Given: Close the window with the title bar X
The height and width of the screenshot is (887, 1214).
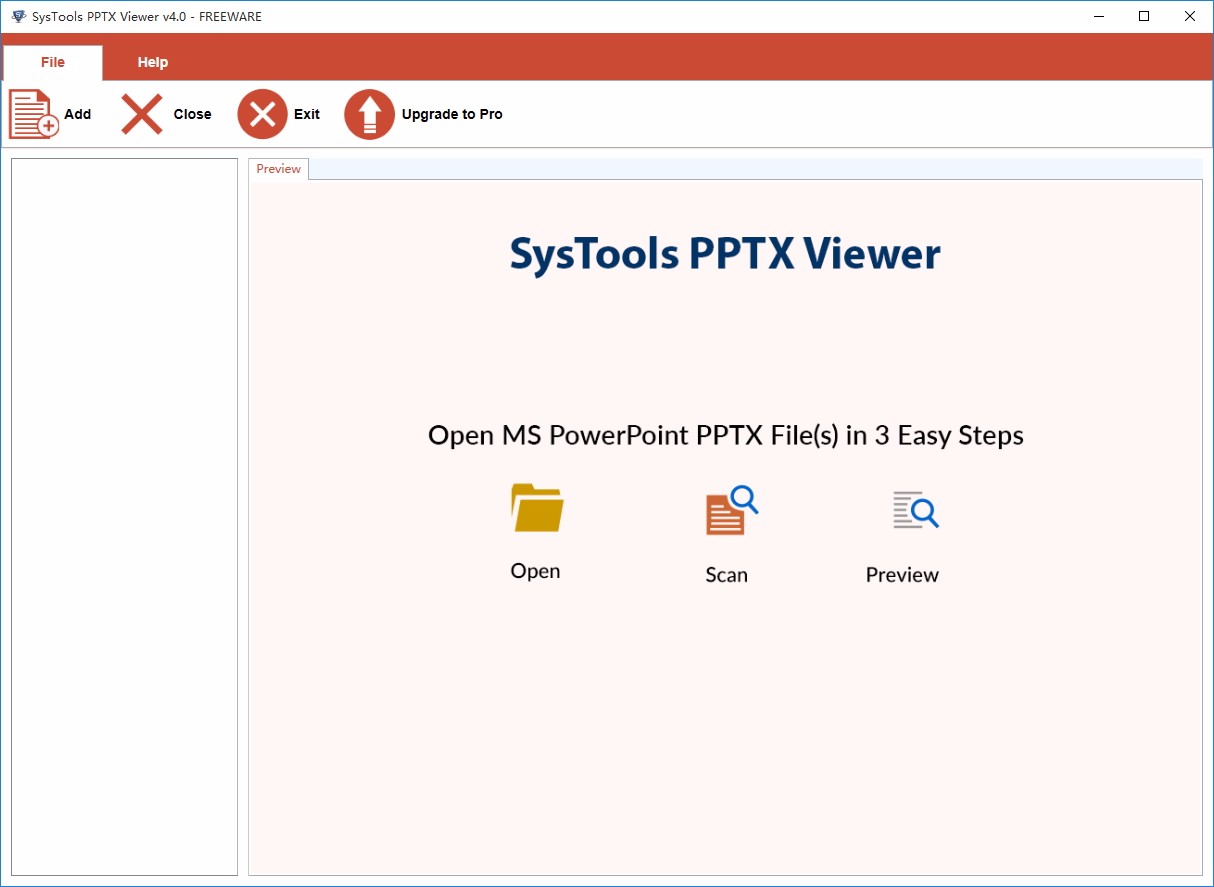Looking at the screenshot, I should [1190, 16].
